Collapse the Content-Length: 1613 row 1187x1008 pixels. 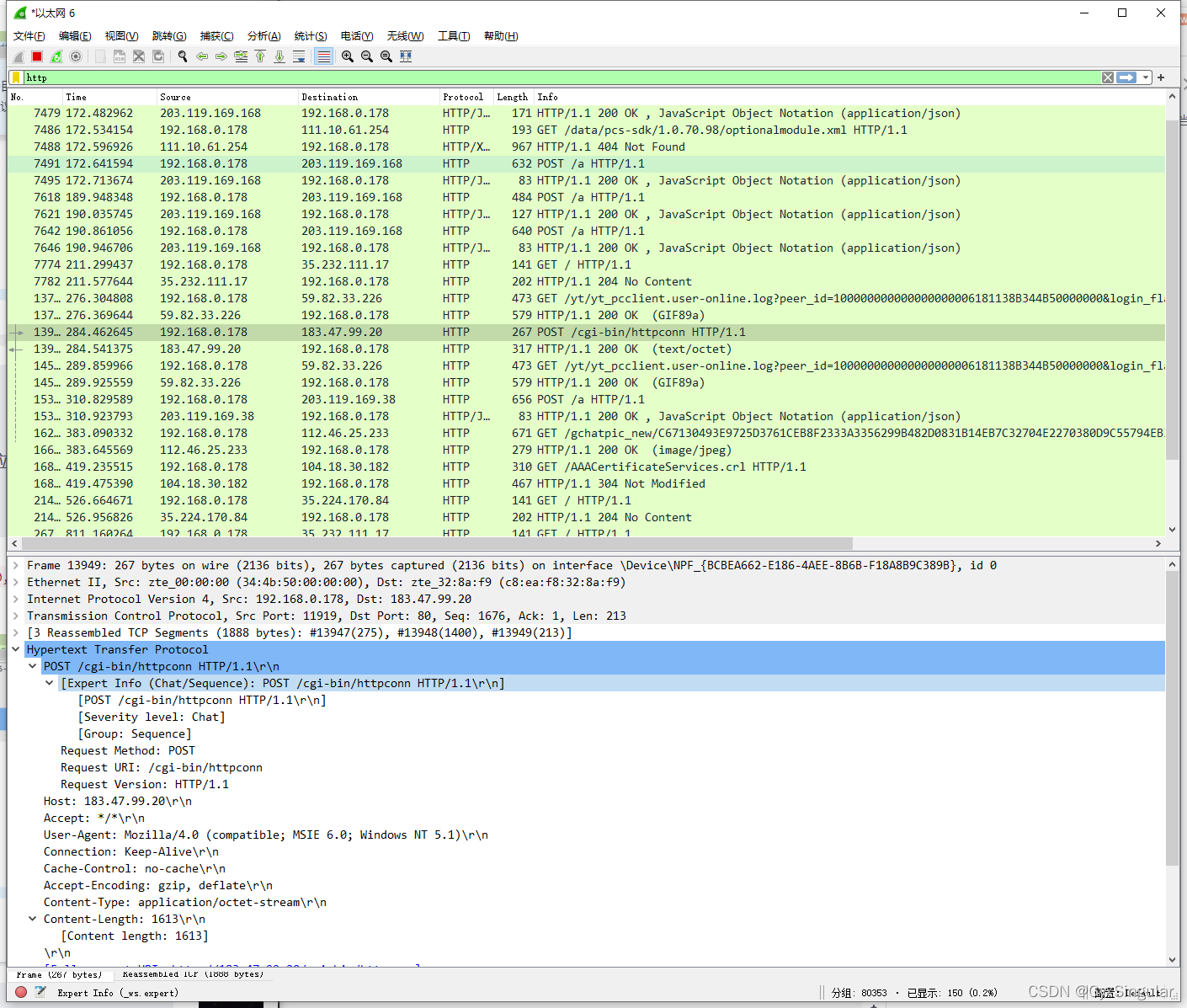pyautogui.click(x=33, y=919)
